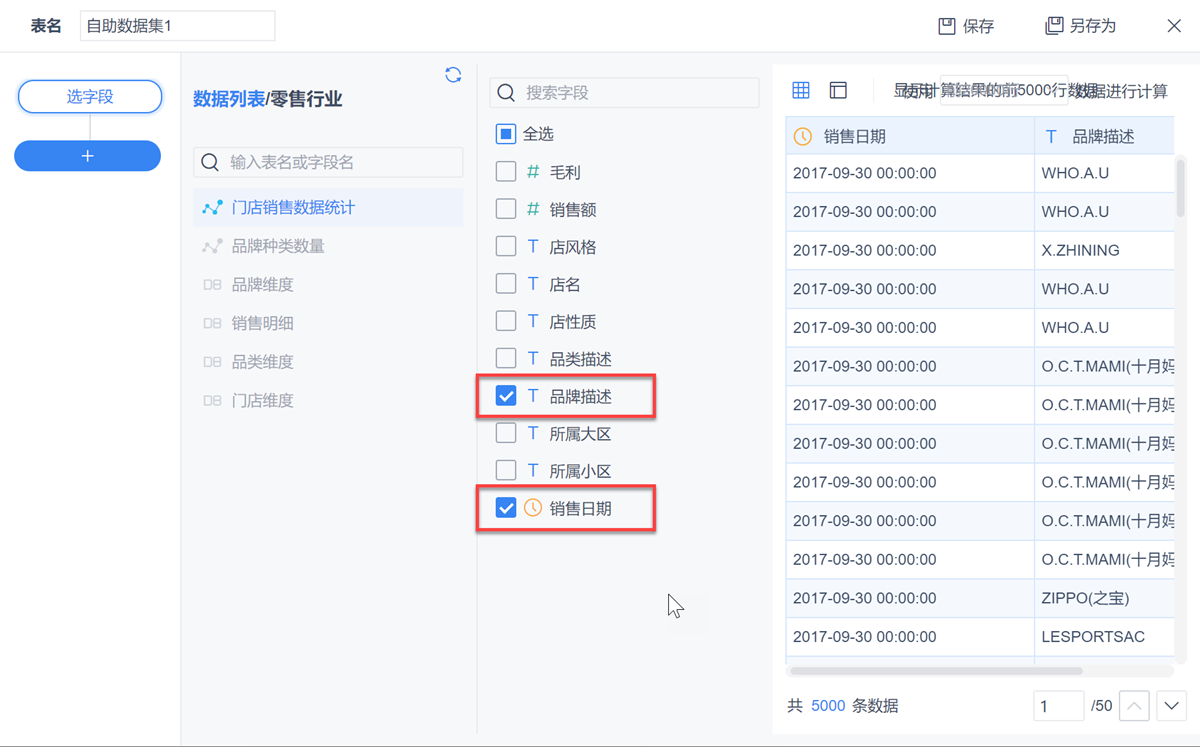The height and width of the screenshot is (747, 1200).
Task: Go to next page with down arrow
Action: pos(1171,706)
